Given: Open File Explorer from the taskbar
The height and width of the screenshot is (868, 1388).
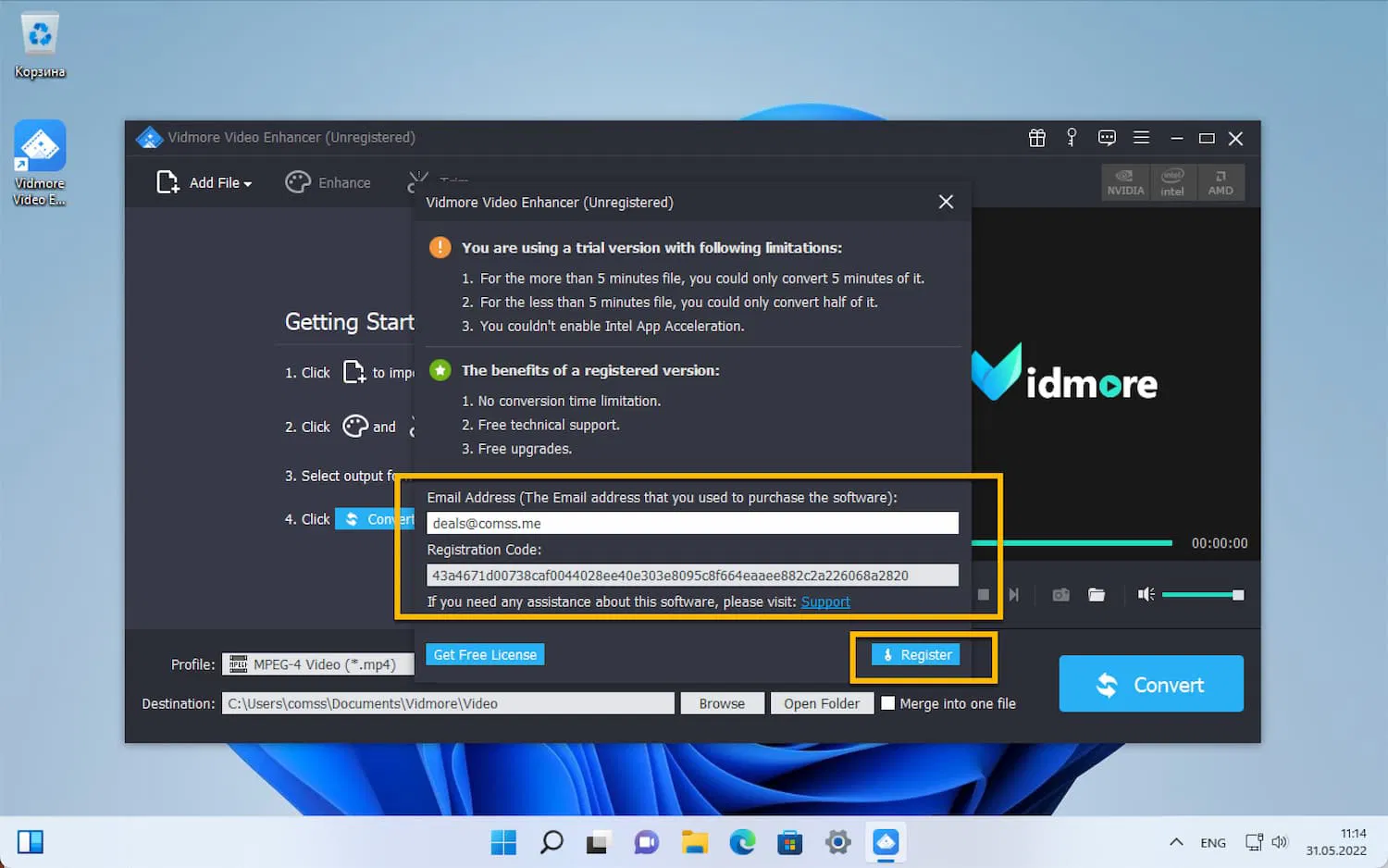Looking at the screenshot, I should [x=694, y=842].
